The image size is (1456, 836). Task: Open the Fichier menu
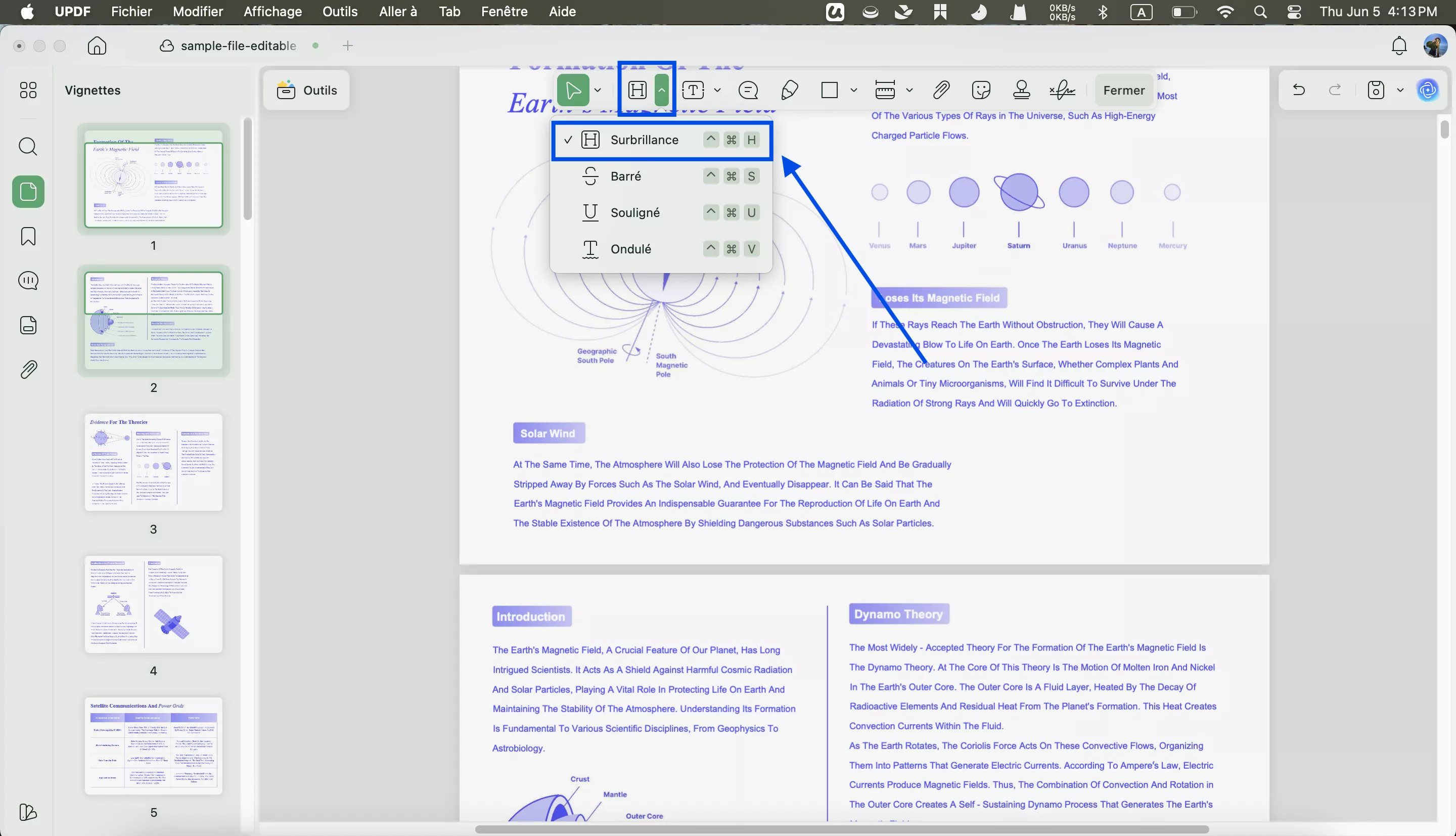(131, 12)
